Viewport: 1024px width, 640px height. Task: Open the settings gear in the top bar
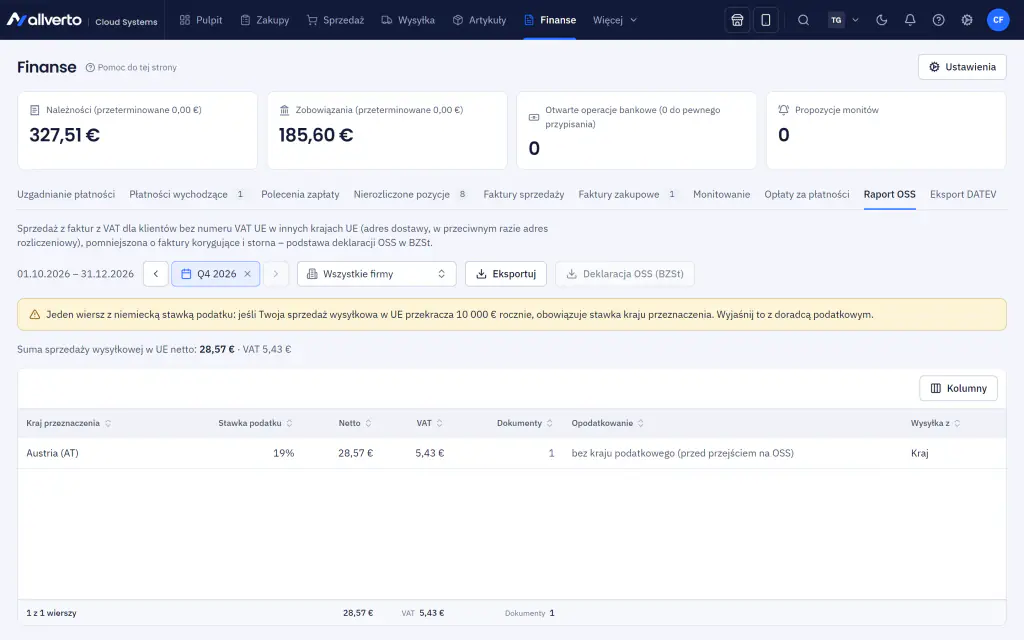click(x=967, y=20)
